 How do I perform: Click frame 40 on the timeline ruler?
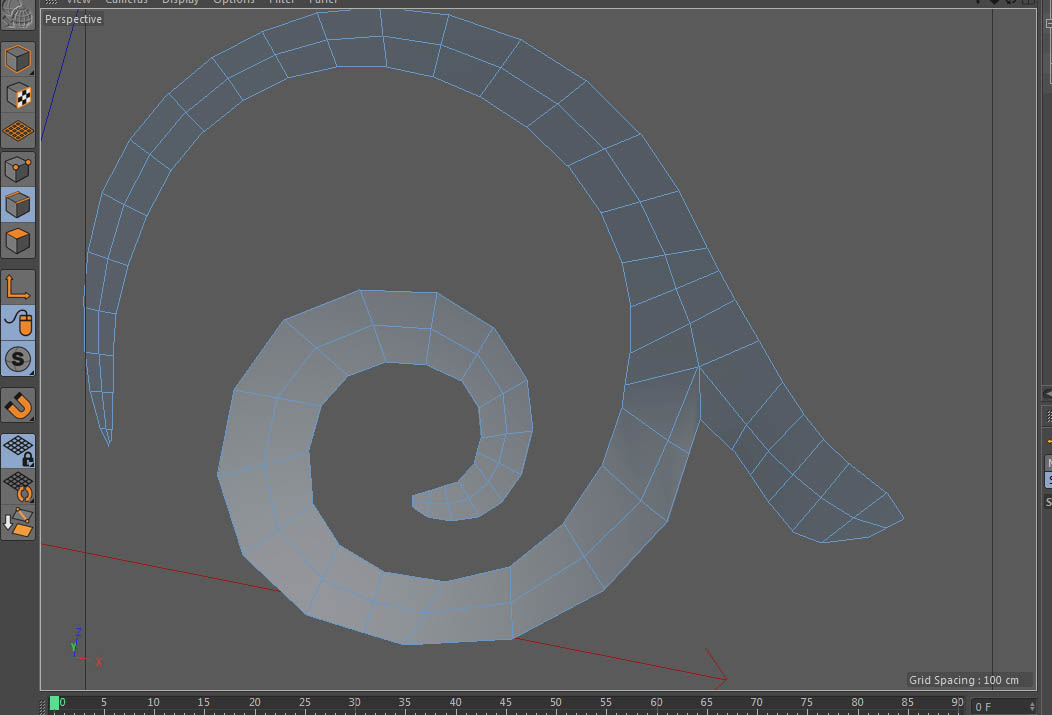455,702
